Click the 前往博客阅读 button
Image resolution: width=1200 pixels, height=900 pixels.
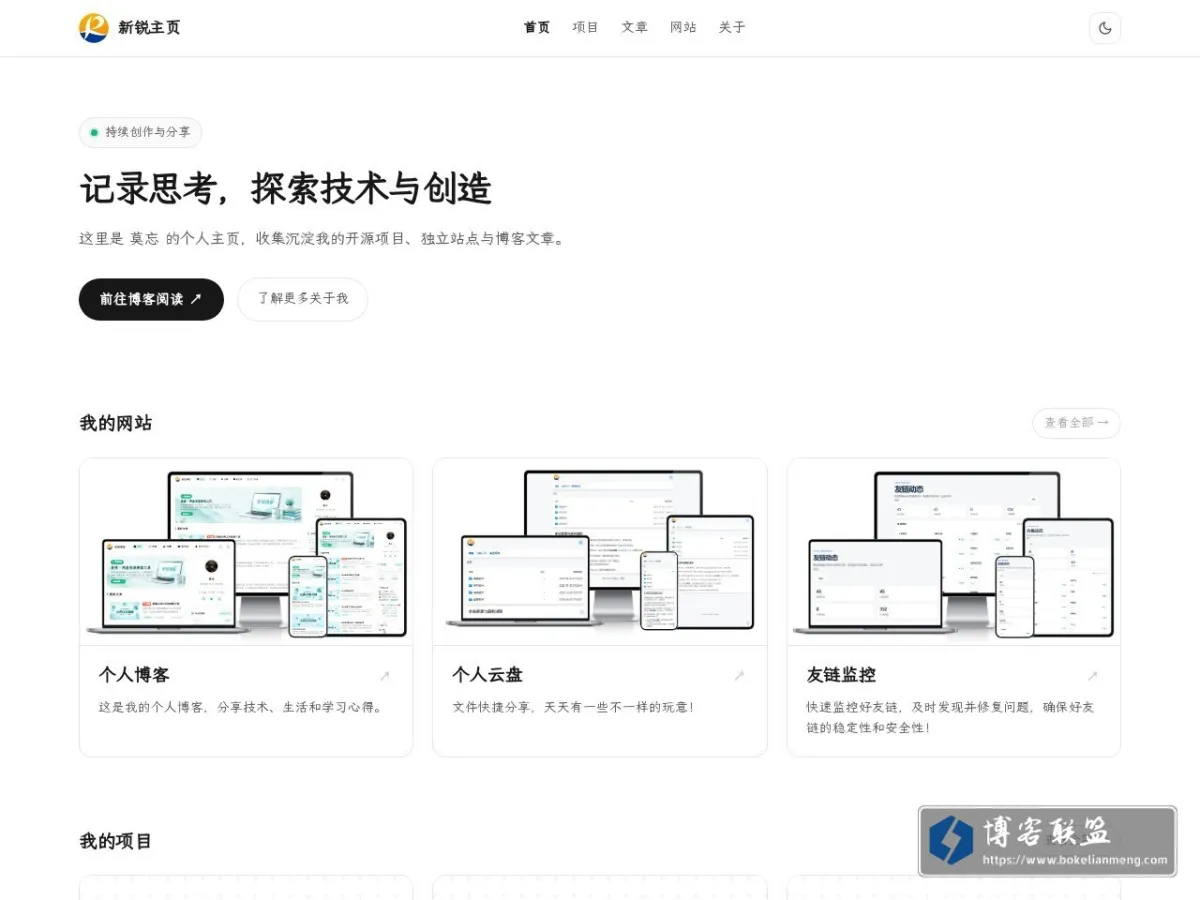151,299
